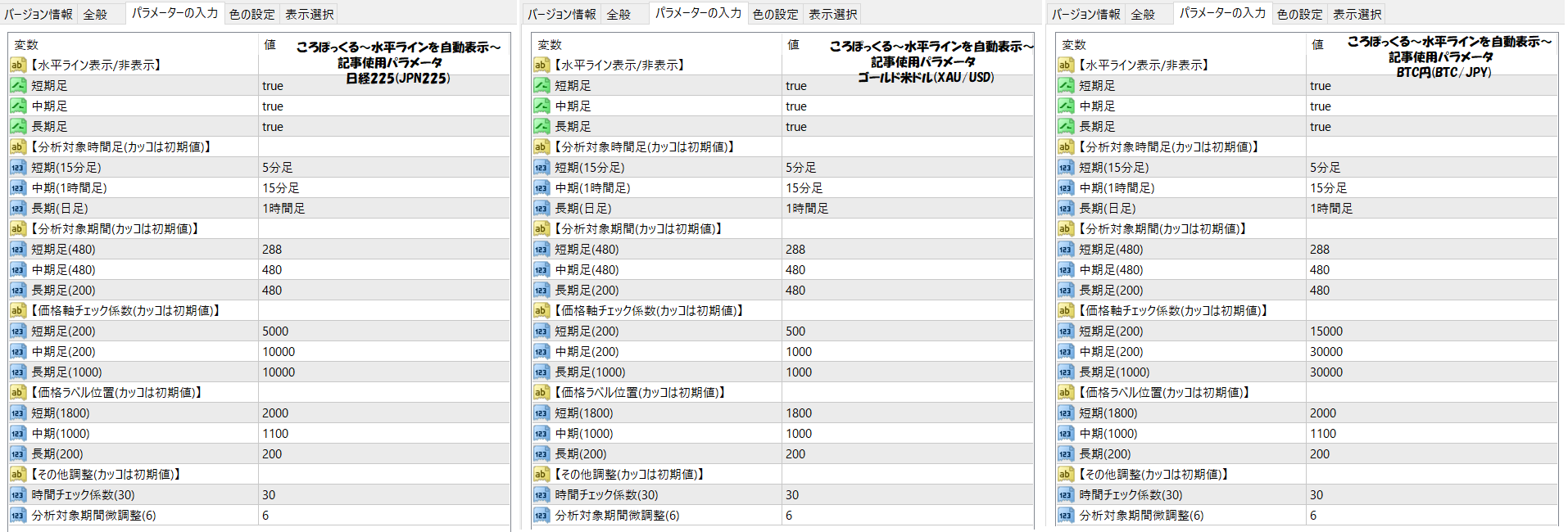Click the icon beside 短期足(200) in BTC/JPY panel
Viewport: 1568px width, 532px height.
tap(1066, 331)
